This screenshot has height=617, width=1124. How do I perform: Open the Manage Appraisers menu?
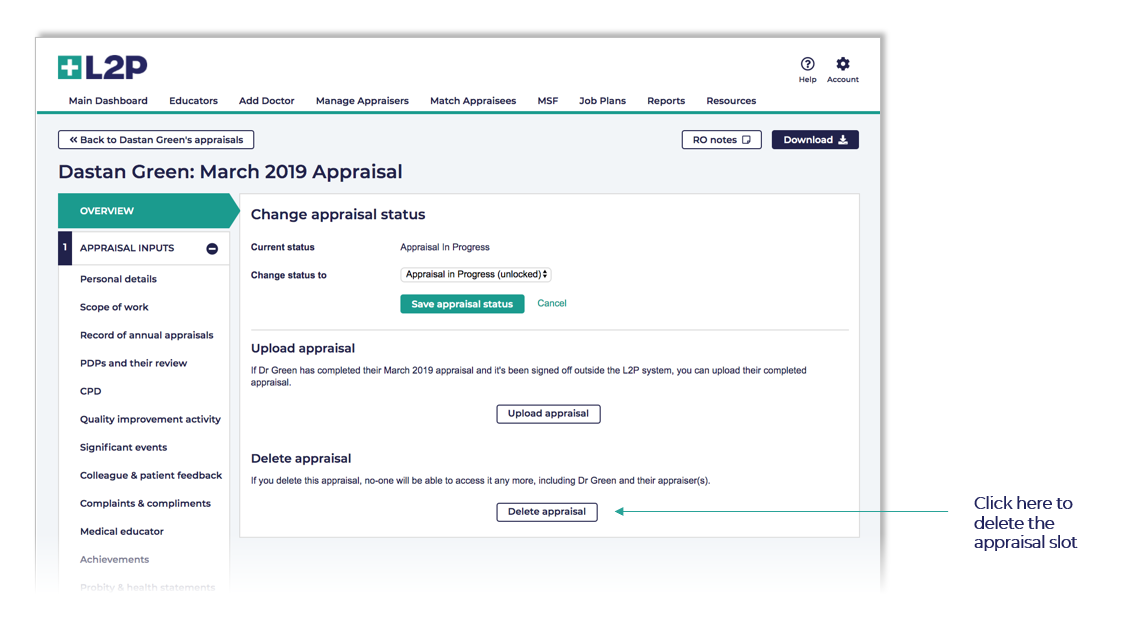[362, 101]
